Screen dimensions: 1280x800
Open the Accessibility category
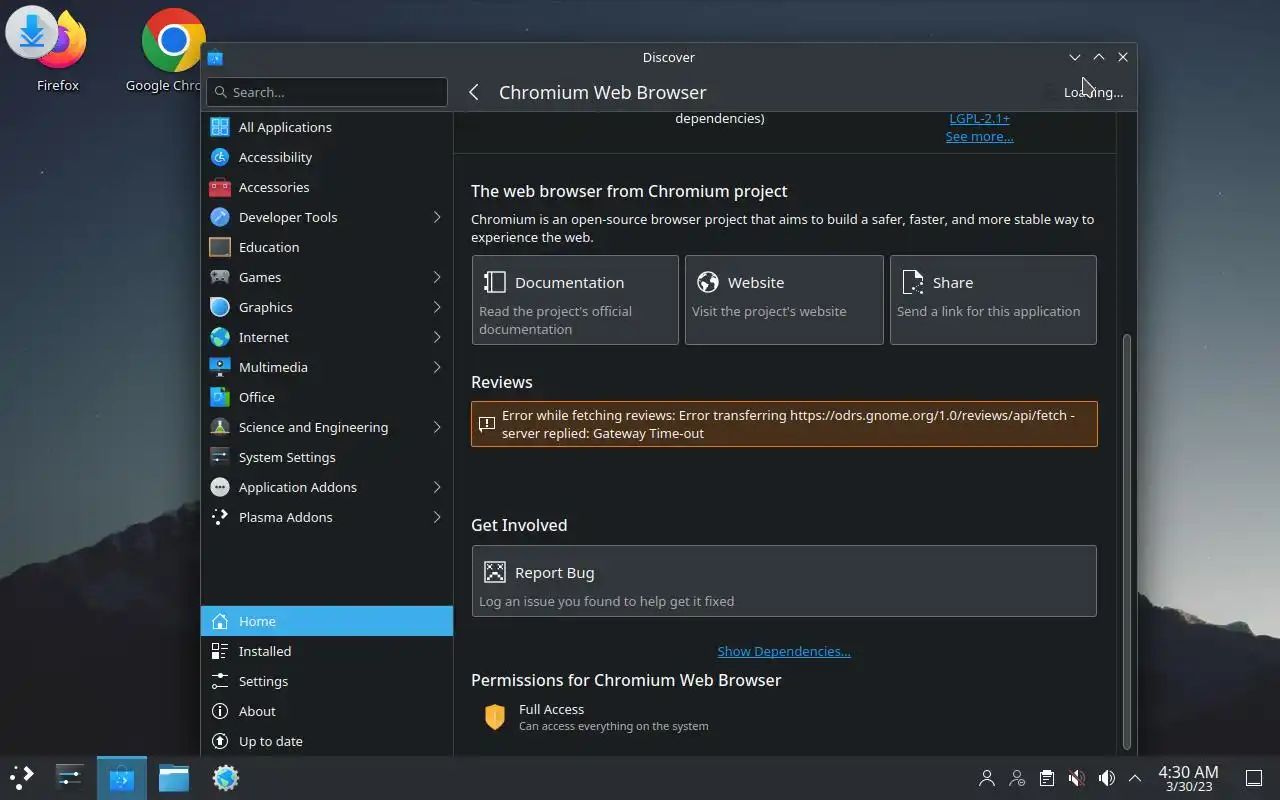pyautogui.click(x=275, y=157)
